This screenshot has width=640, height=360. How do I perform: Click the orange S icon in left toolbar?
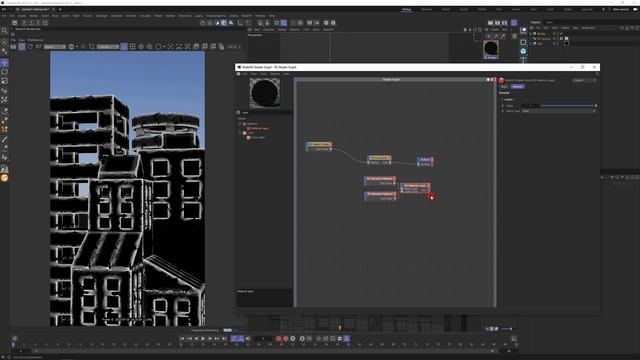click(x=4, y=178)
